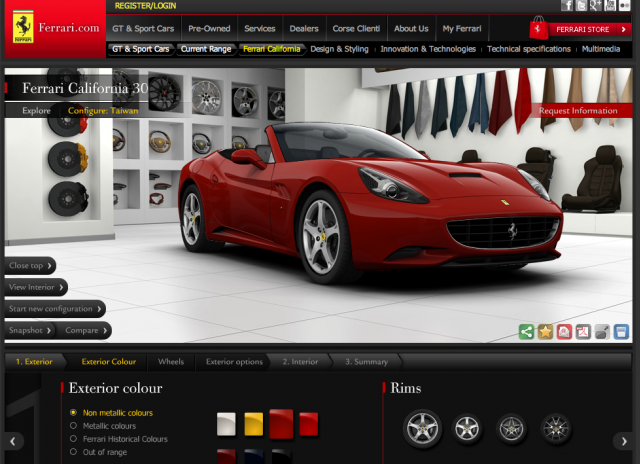The image size is (640, 464).
Task: Click the REGISTER/LOGIN link
Action: pos(145,6)
